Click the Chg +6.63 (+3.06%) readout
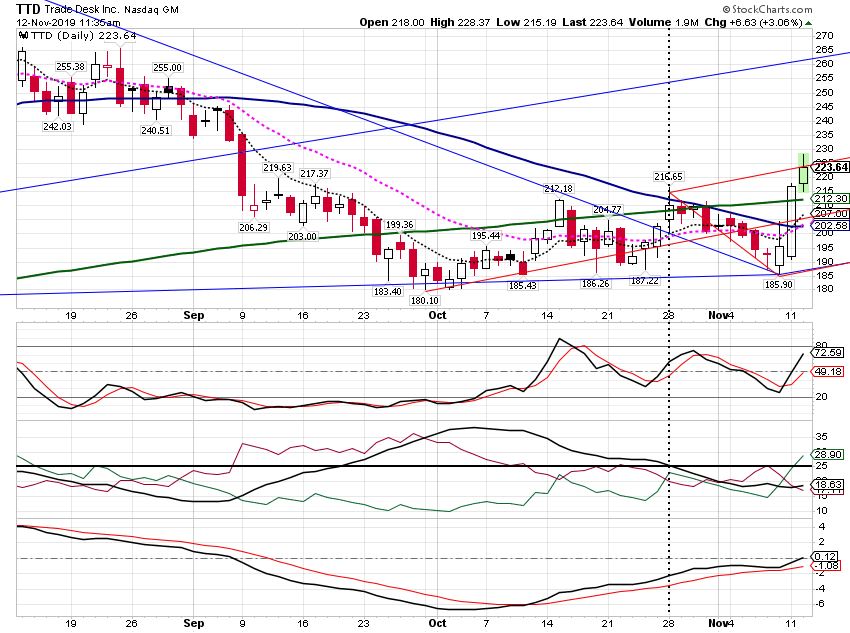The height and width of the screenshot is (633, 850). pos(753,22)
